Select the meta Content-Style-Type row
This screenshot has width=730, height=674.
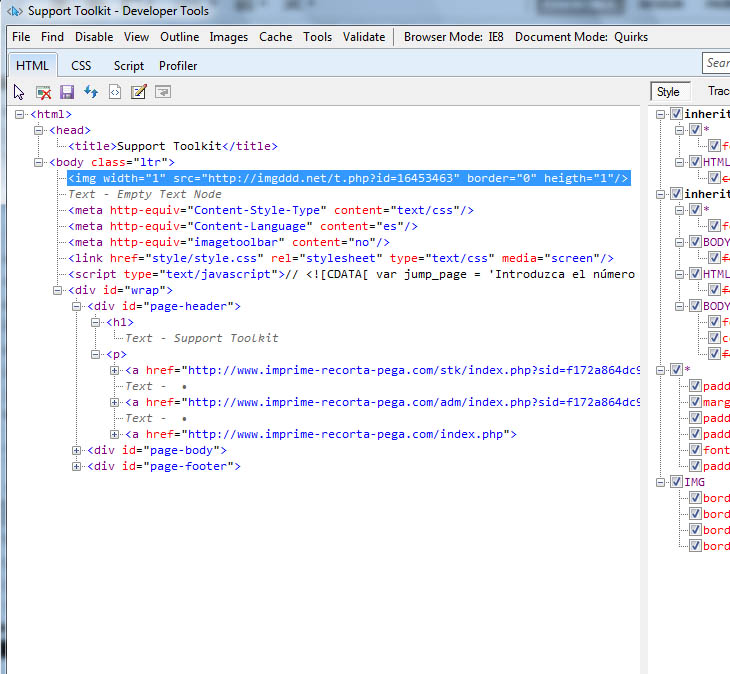click(x=271, y=210)
